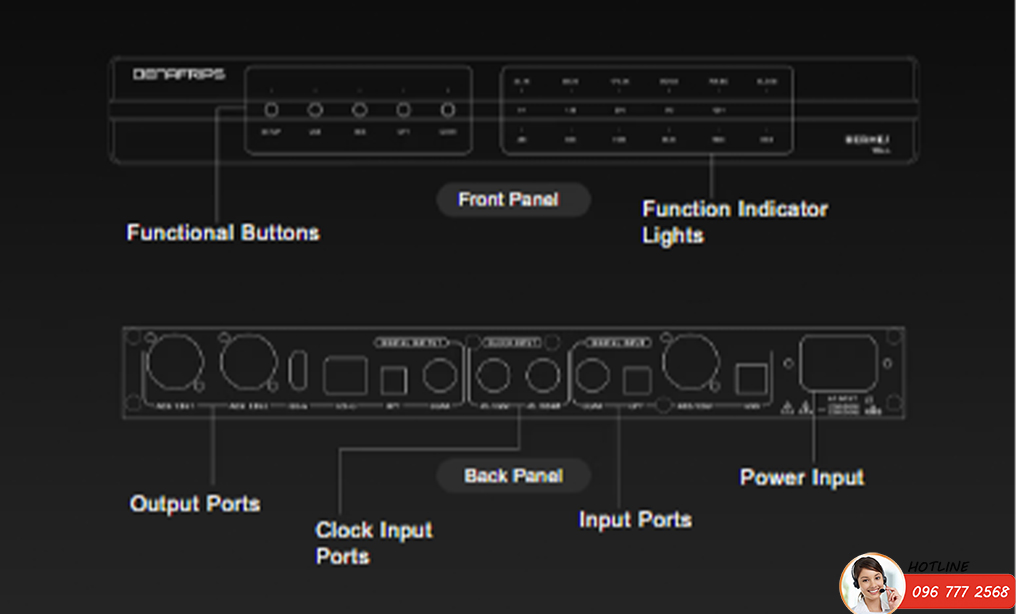Click the Back Panel pill label
This screenshot has width=1016, height=614.
tap(513, 476)
